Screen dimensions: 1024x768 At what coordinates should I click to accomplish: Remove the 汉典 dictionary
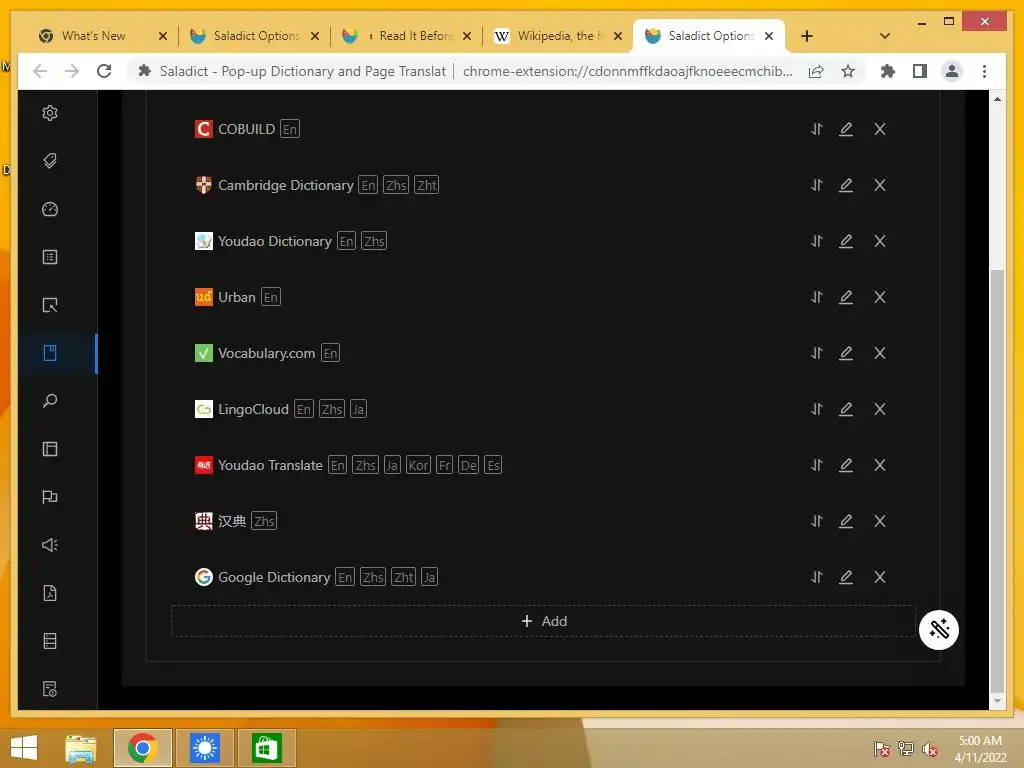pyautogui.click(x=880, y=521)
